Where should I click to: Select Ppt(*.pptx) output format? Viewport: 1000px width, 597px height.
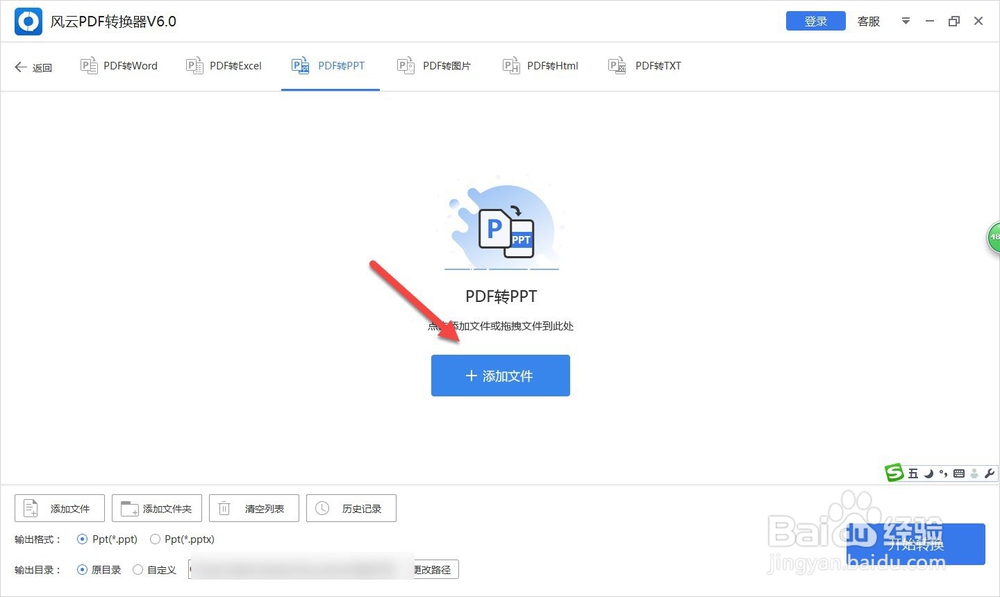click(x=182, y=539)
